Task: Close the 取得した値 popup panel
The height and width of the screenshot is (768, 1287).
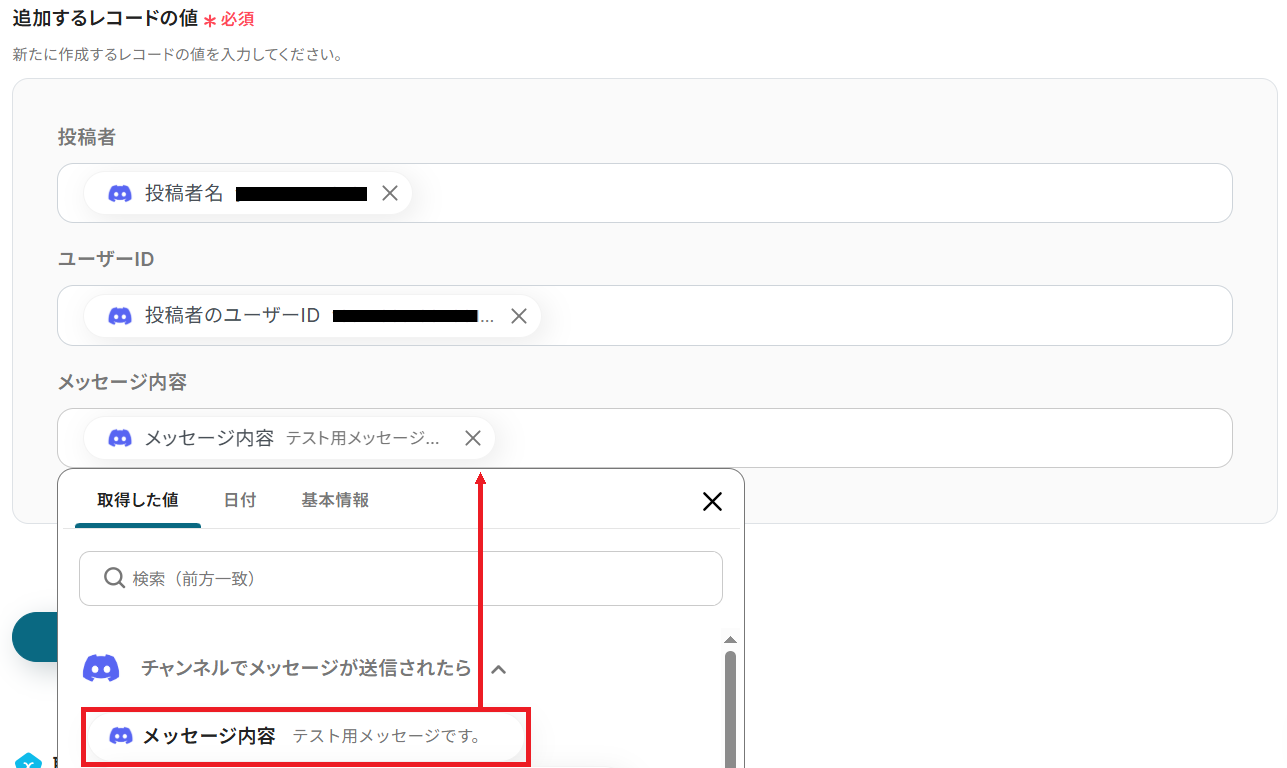Action: (712, 501)
